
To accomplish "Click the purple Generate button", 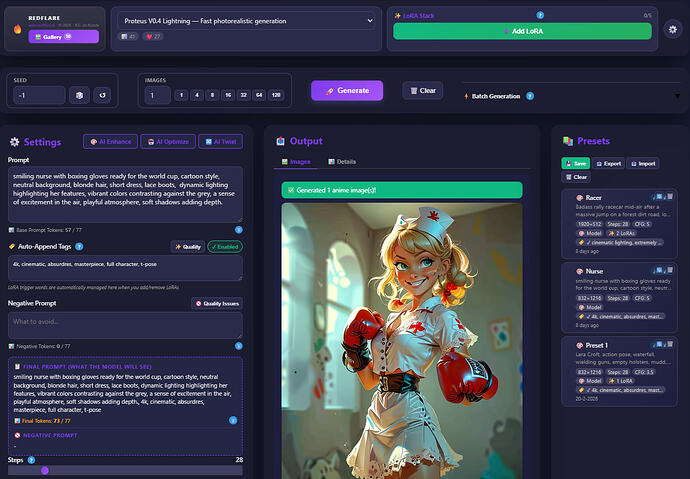I will point(347,91).
